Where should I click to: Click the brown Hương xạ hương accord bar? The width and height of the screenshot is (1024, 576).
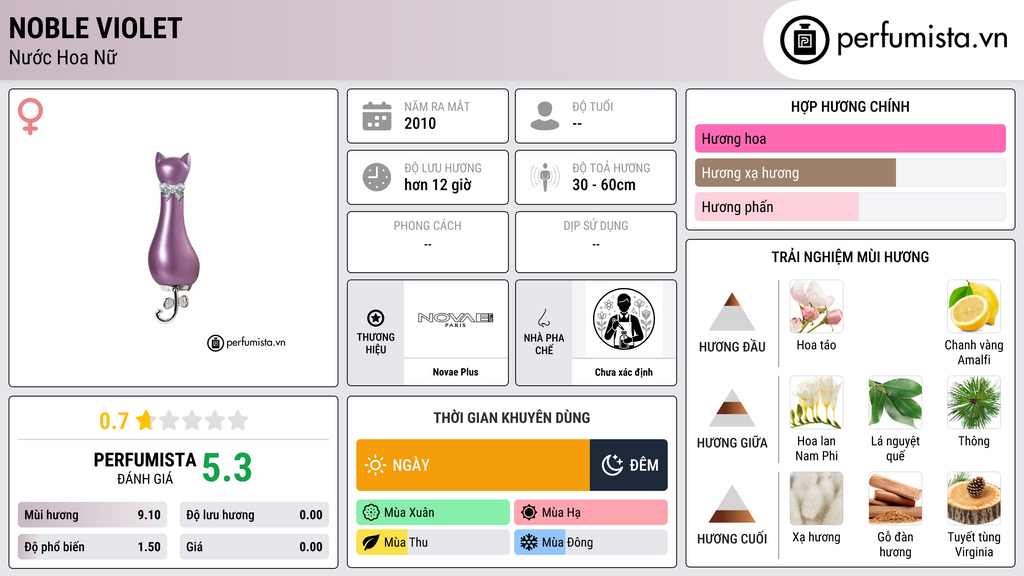coord(795,173)
